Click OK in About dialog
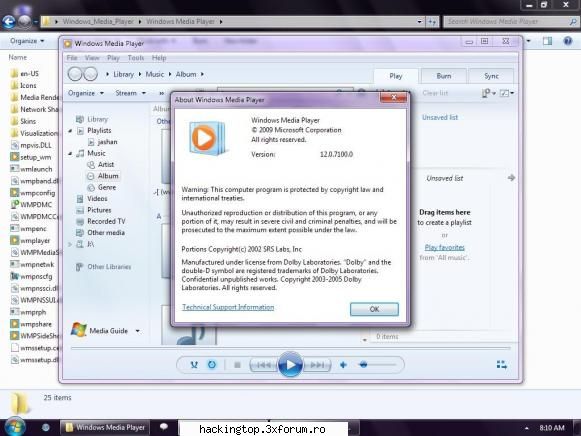The height and width of the screenshot is (436, 581). [374, 309]
